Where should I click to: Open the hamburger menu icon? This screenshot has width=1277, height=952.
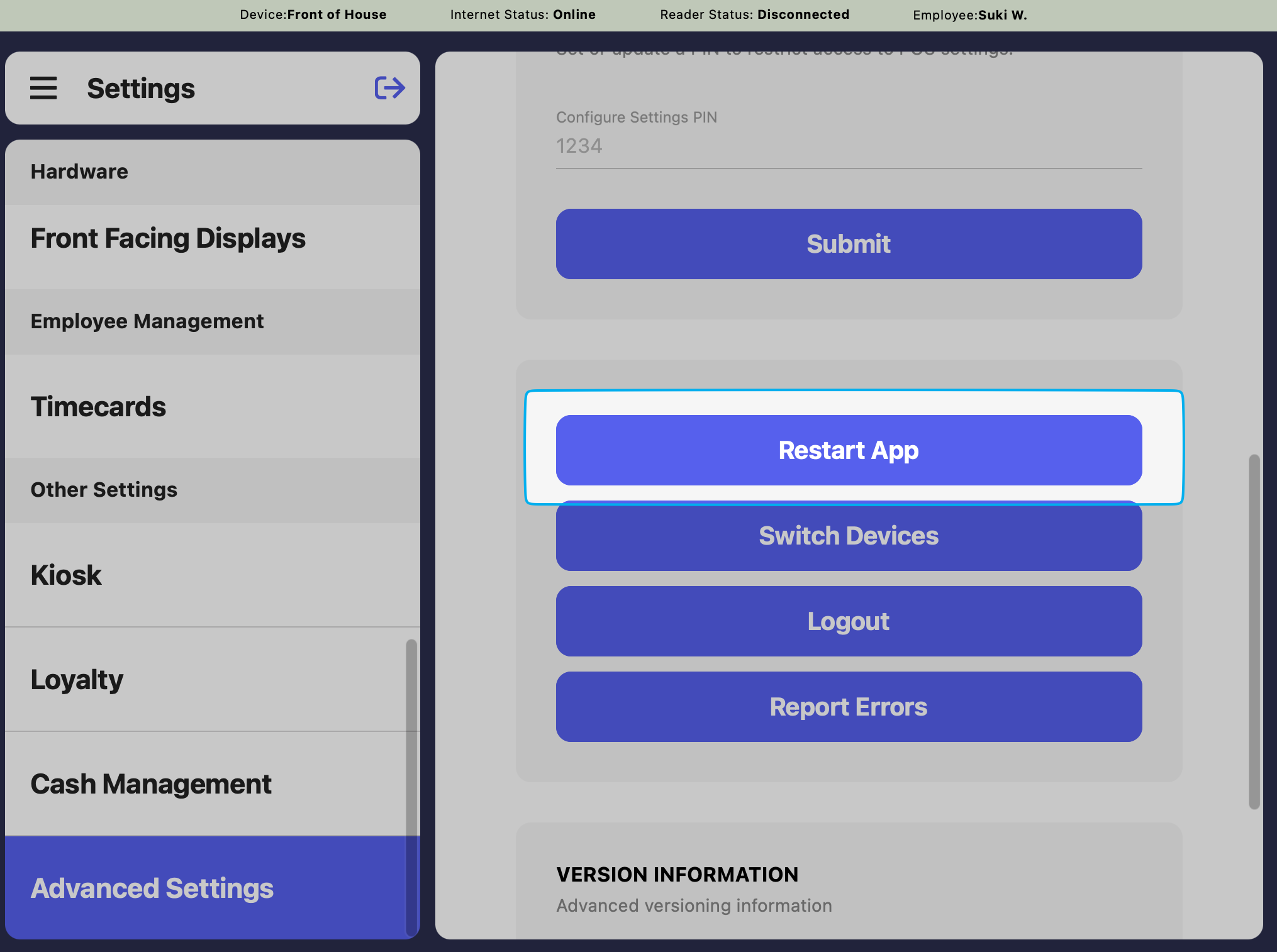(x=43, y=88)
